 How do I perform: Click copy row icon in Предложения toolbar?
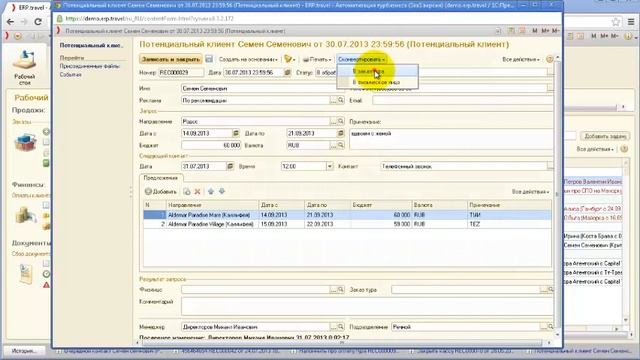(187, 191)
